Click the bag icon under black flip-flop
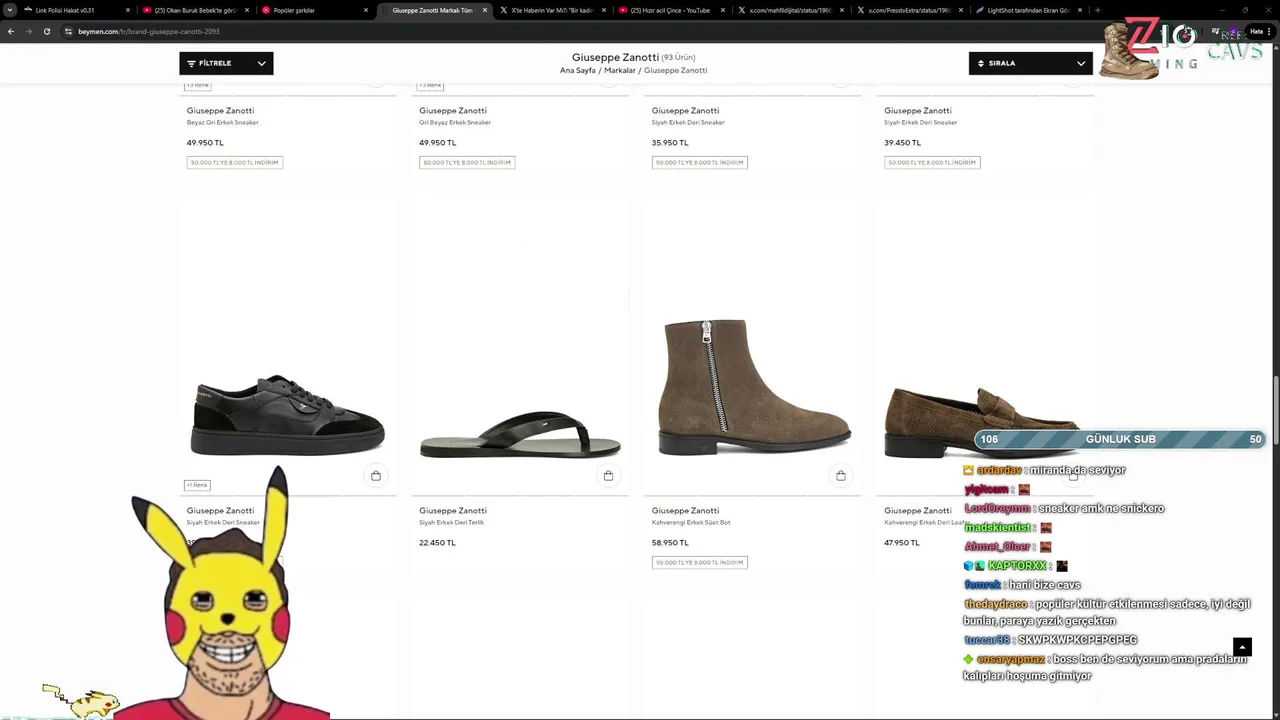 coord(608,476)
